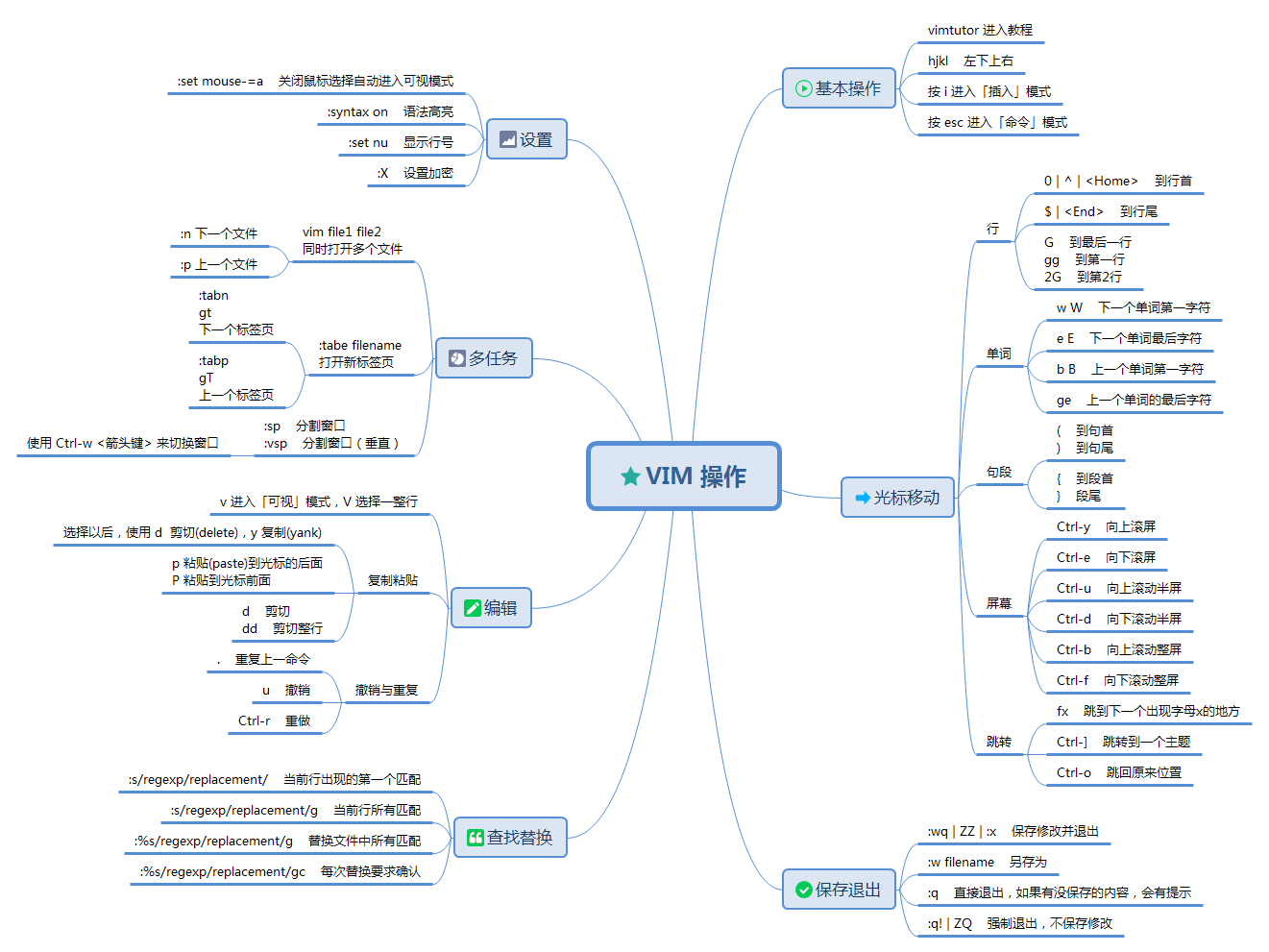Click the 跳转 subtopic
This screenshot has width=1269, height=952.
click(x=999, y=742)
